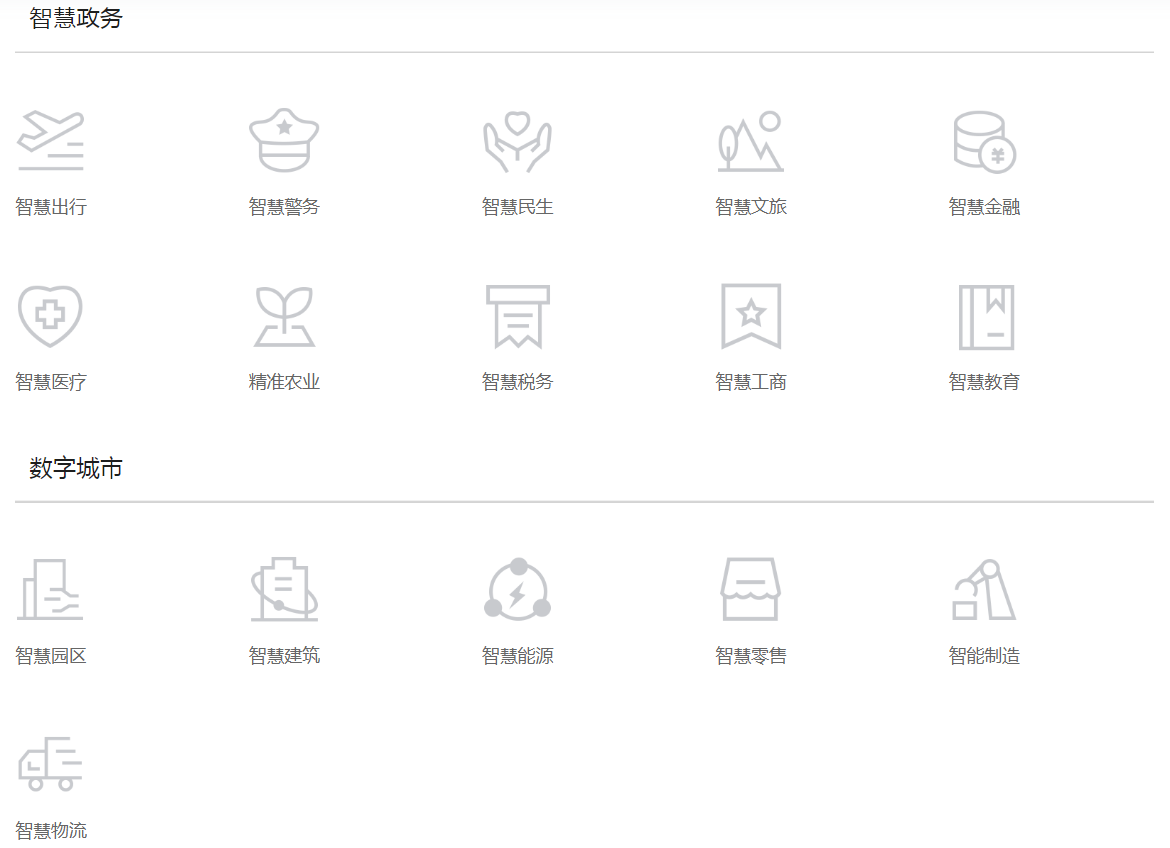The image size is (1170, 848).
Task: Click the airplane icon for 智慧出行
Action: pos(51,141)
